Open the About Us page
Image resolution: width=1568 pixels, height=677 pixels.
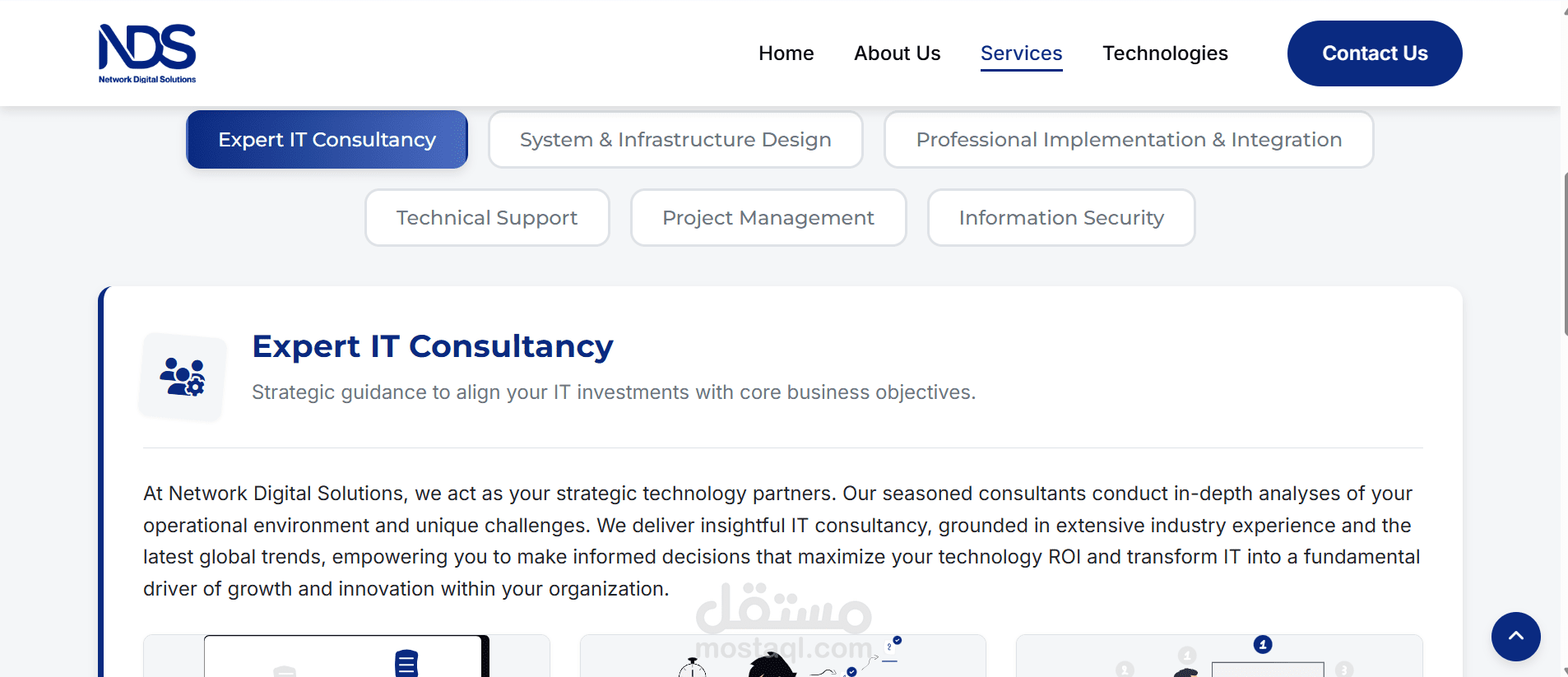[897, 53]
